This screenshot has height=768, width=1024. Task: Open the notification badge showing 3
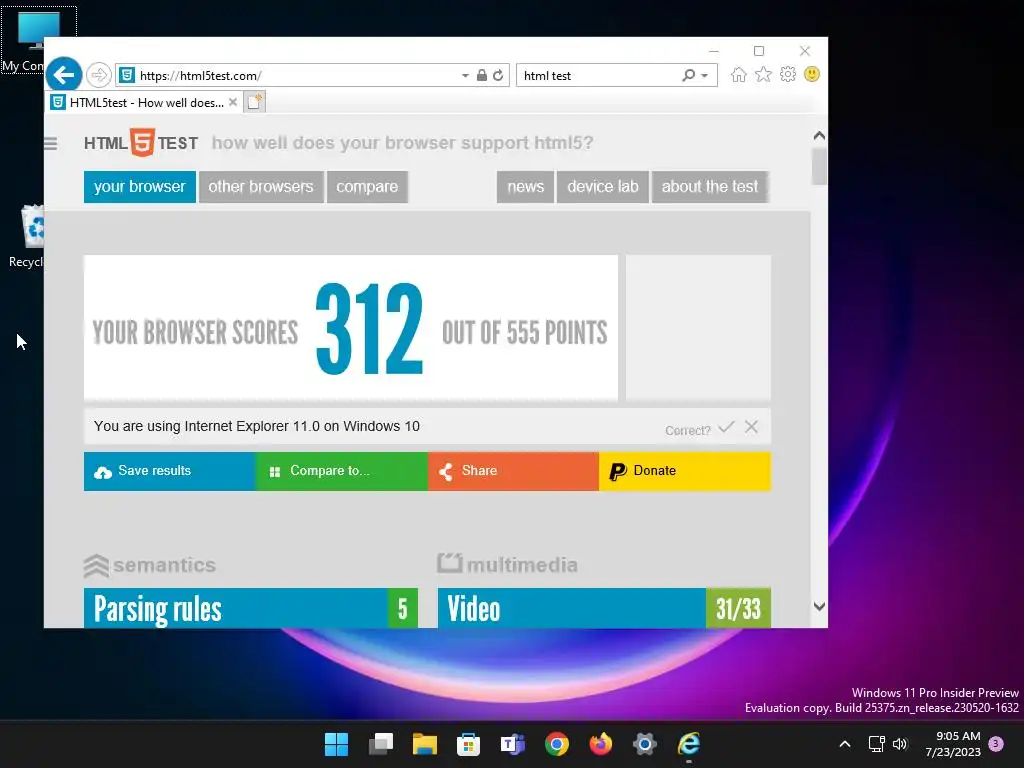996,743
